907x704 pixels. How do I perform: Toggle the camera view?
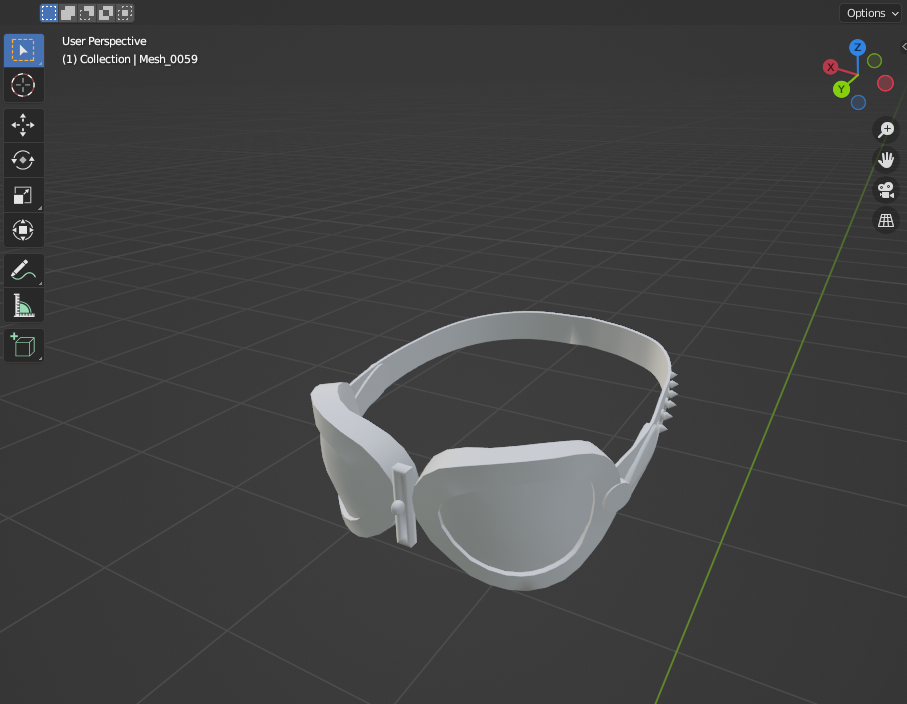click(886, 190)
